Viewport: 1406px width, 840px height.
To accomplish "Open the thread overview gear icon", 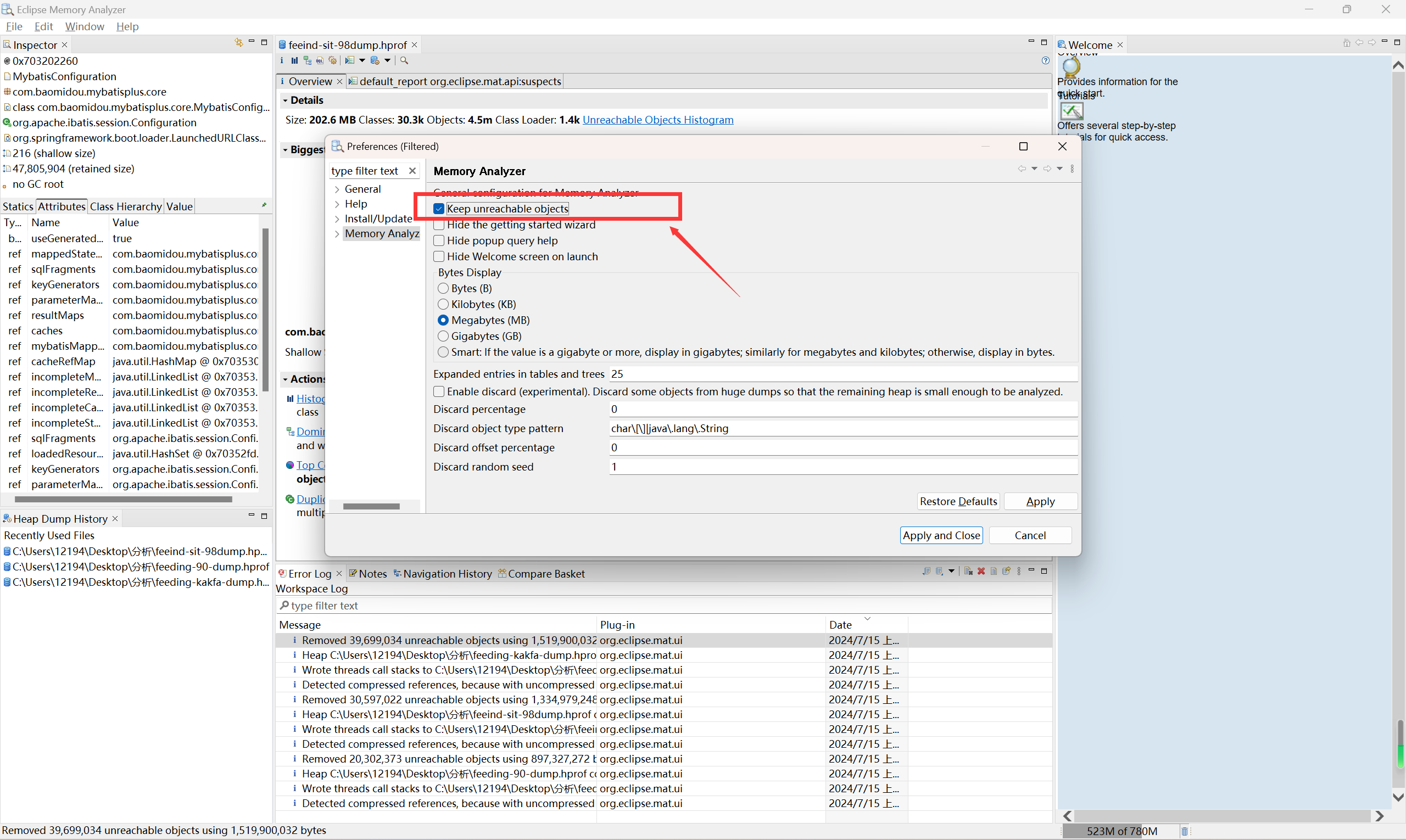I will pyautogui.click(x=333, y=60).
